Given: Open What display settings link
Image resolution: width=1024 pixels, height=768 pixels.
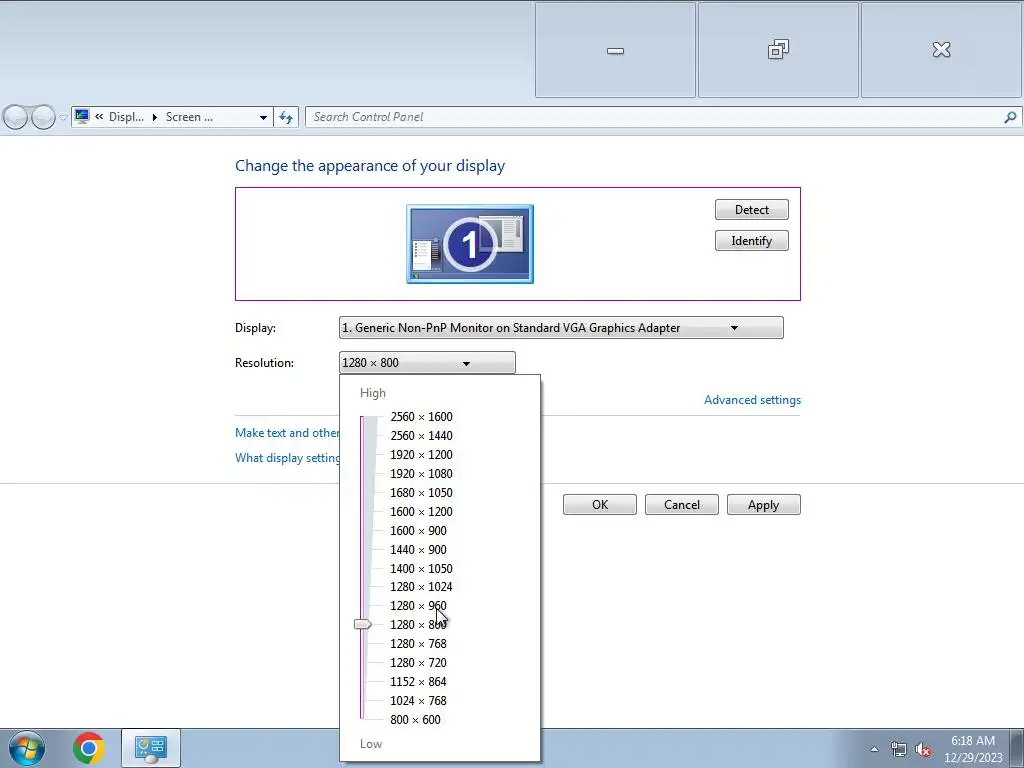Looking at the screenshot, I should click(x=287, y=458).
